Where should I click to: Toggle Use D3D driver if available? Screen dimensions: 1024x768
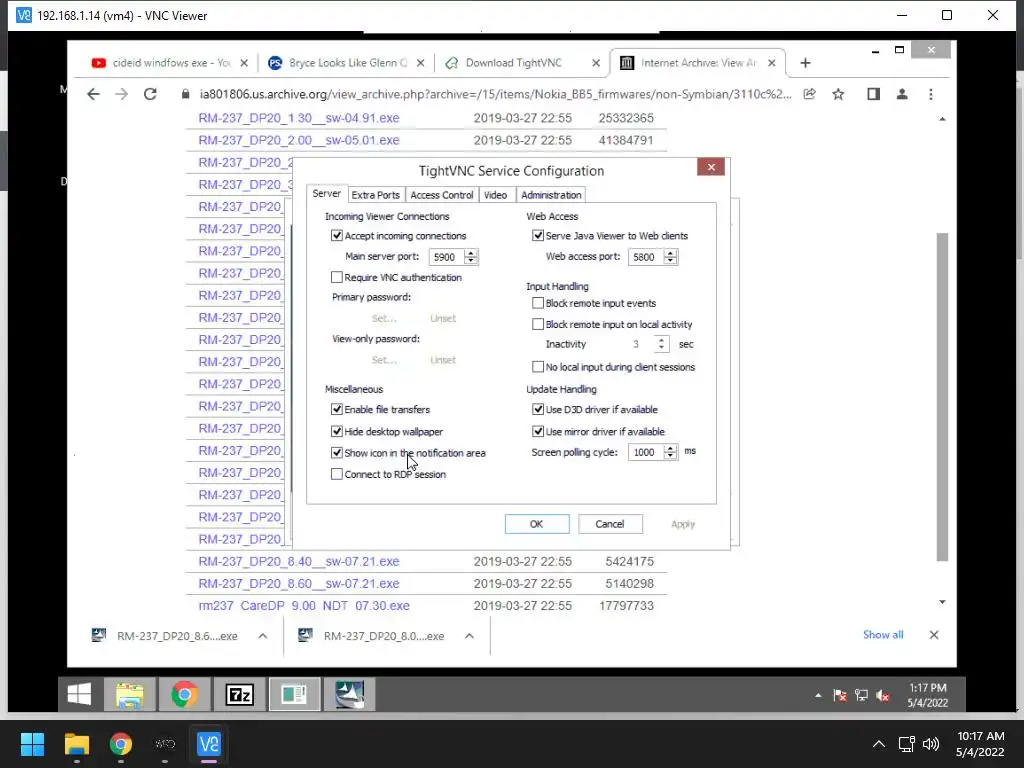538,409
